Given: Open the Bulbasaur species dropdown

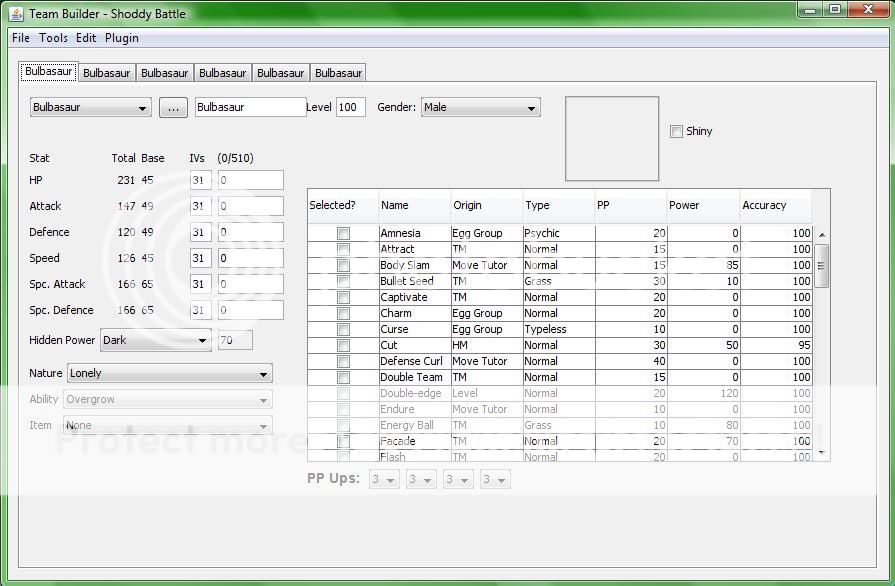Looking at the screenshot, I should pos(90,107).
